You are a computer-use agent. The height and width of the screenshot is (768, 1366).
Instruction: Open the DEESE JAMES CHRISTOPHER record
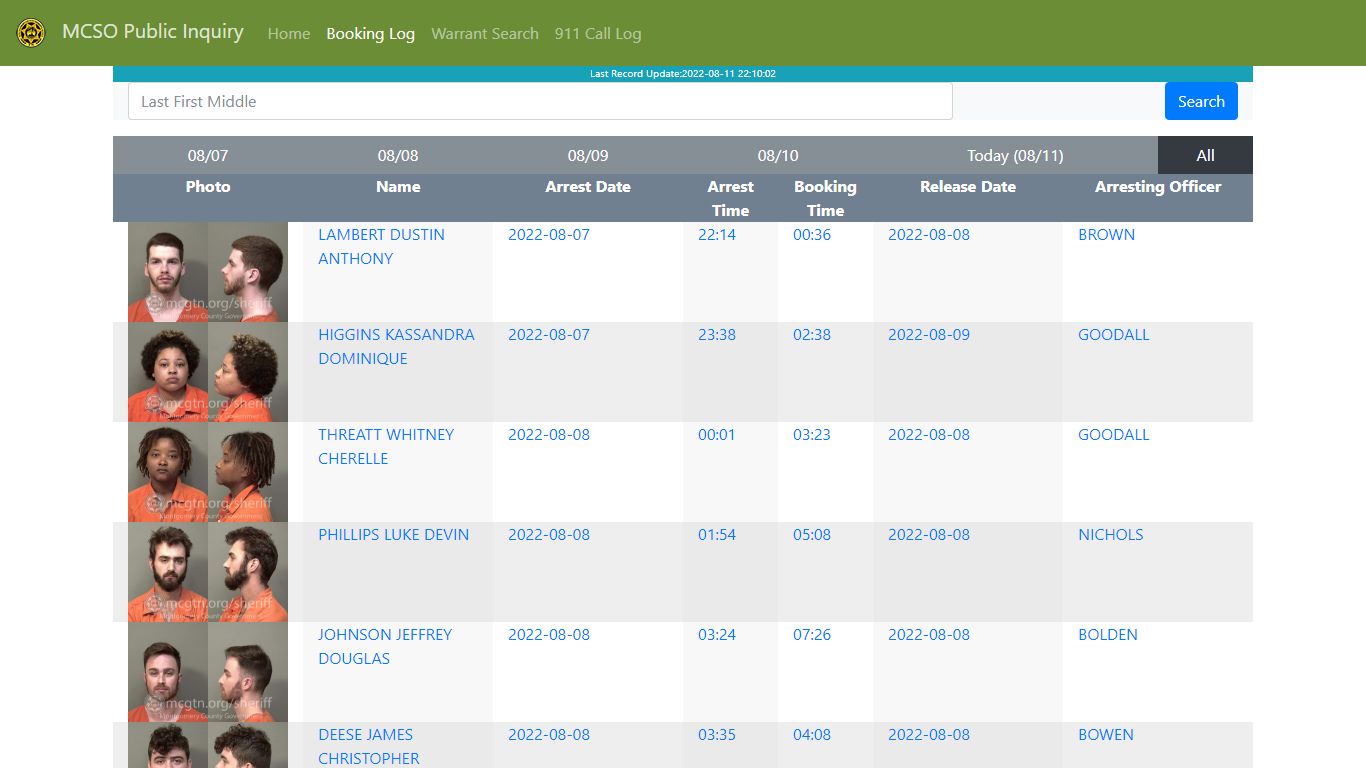click(x=369, y=746)
